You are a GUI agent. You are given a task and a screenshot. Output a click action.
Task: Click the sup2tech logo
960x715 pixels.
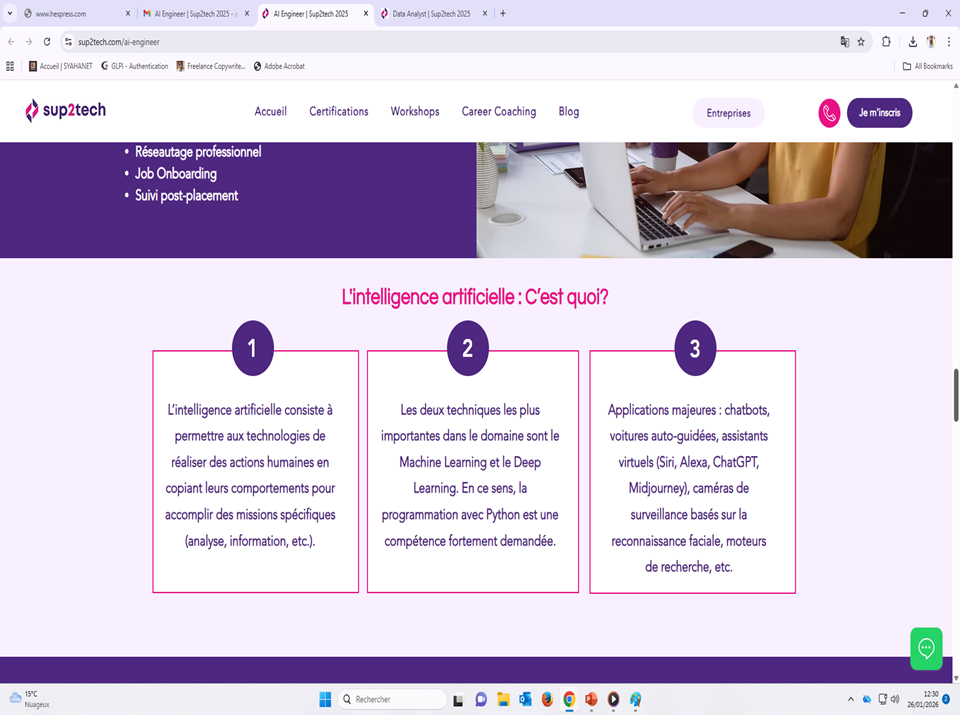(65, 111)
